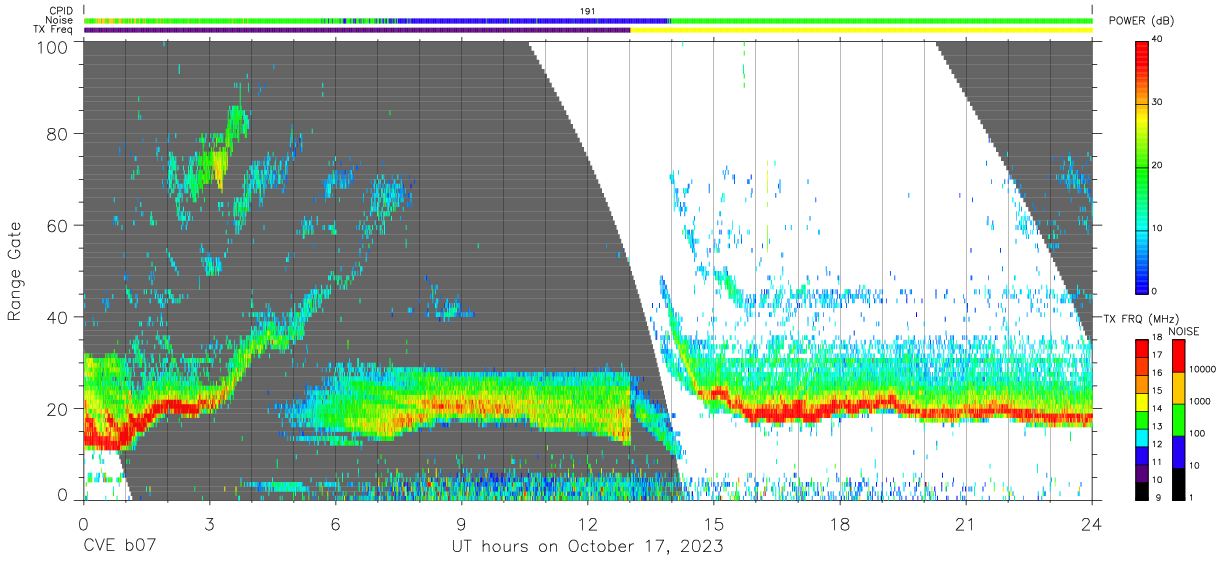
Task: Click the 10 tick on the power colorbar
Action: (1159, 229)
